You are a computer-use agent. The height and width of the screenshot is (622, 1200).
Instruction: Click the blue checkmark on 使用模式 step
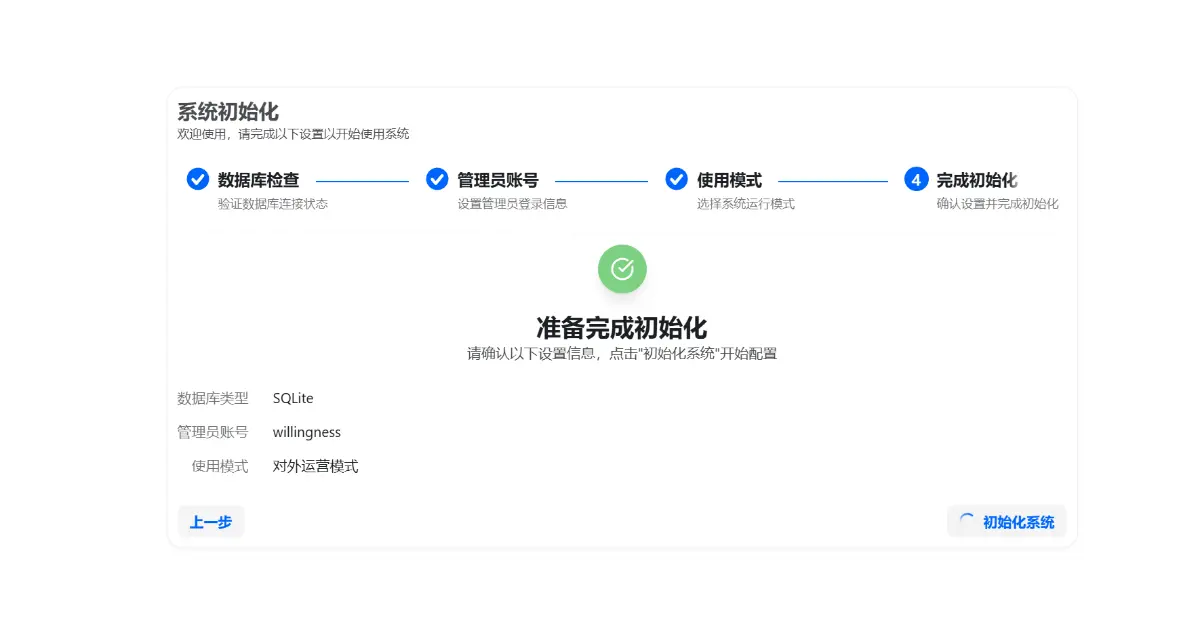coord(676,179)
